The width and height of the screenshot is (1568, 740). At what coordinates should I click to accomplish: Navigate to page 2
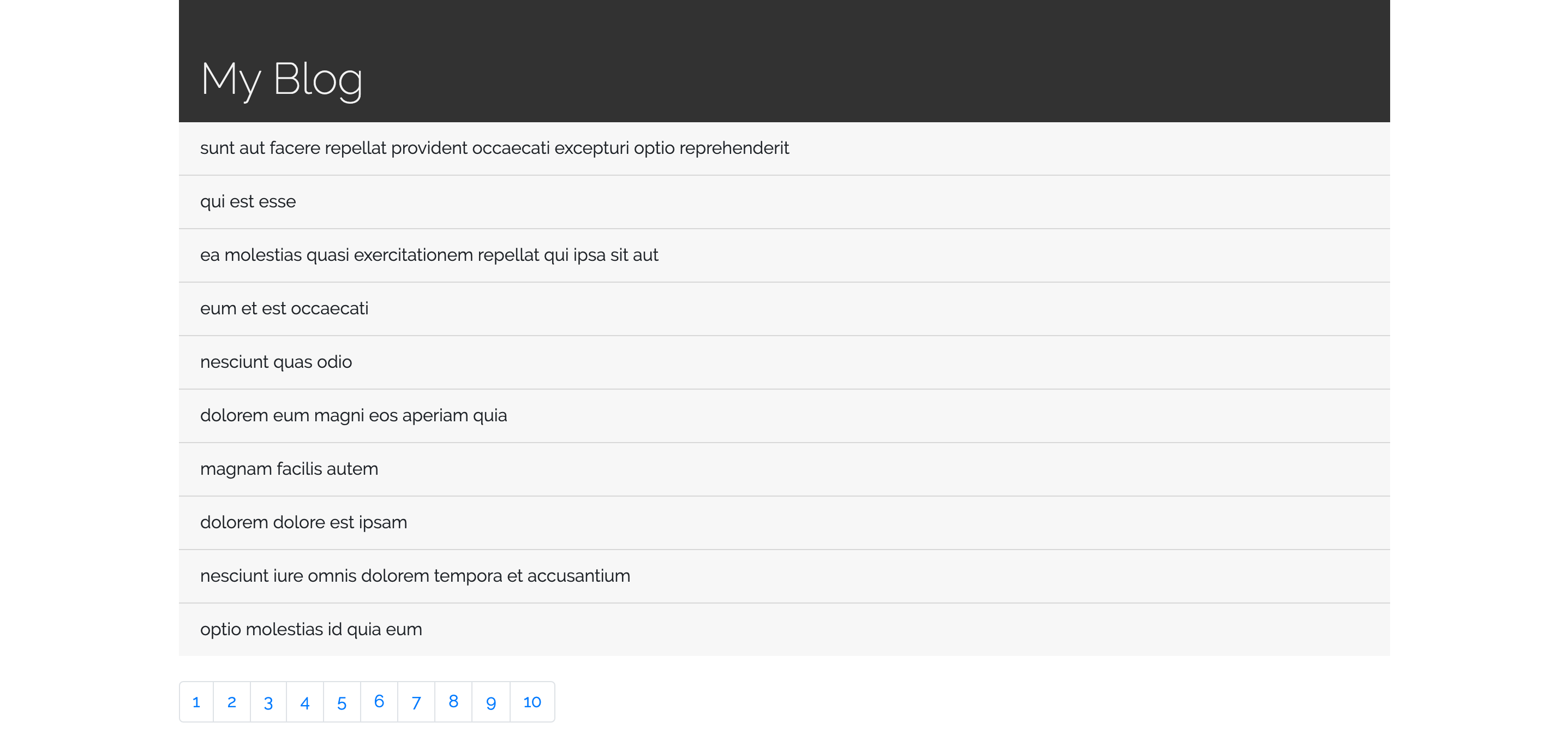[232, 702]
